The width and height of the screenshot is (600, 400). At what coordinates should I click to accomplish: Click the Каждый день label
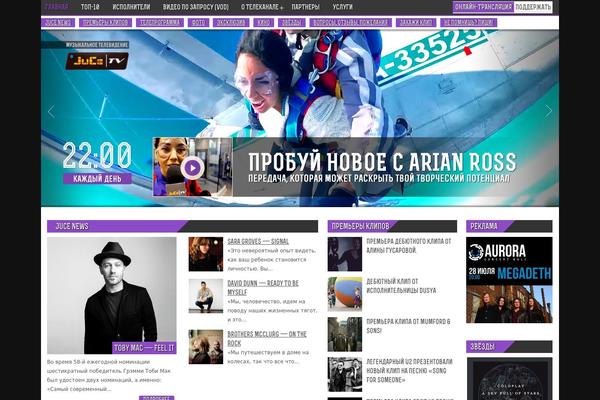(x=97, y=179)
